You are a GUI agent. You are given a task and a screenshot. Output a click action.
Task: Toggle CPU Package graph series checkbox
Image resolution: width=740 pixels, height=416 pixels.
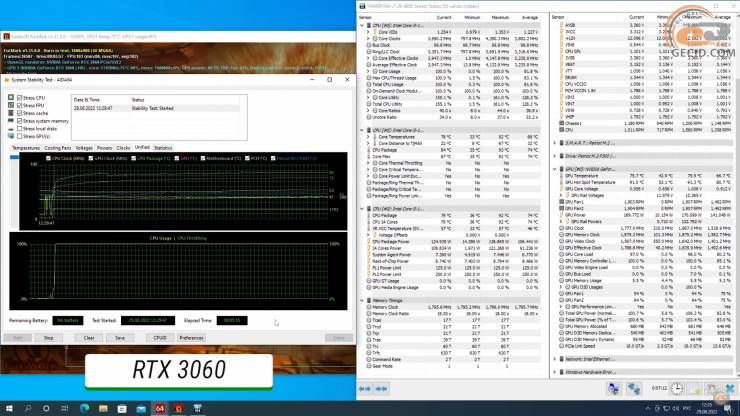click(134, 159)
